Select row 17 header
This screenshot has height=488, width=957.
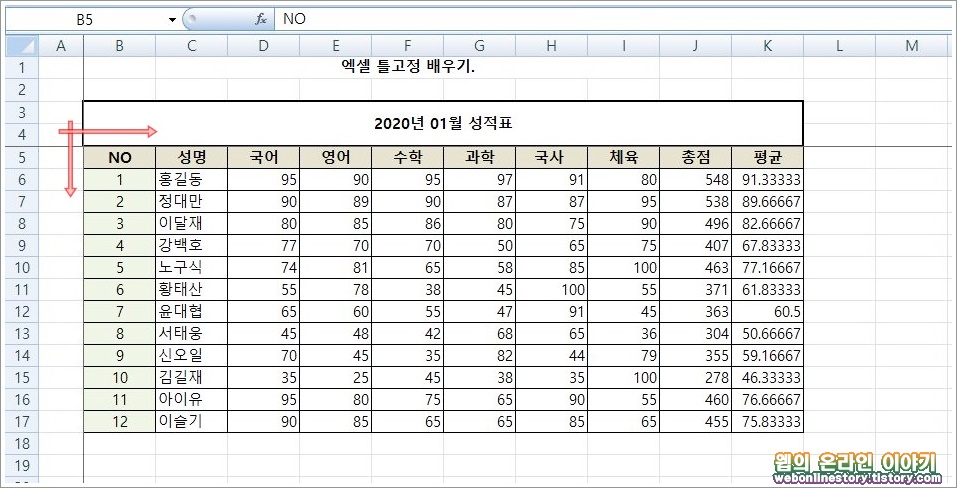(x=22, y=422)
